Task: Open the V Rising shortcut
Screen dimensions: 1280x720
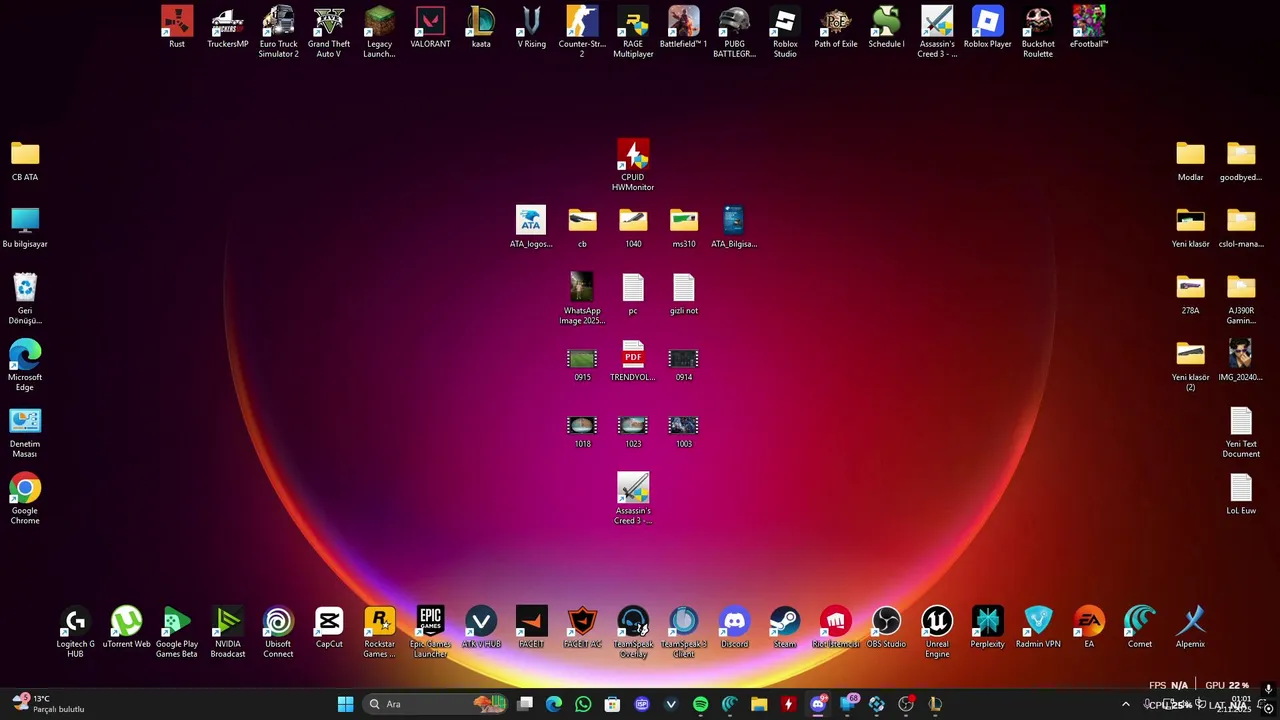Action: 532,27
